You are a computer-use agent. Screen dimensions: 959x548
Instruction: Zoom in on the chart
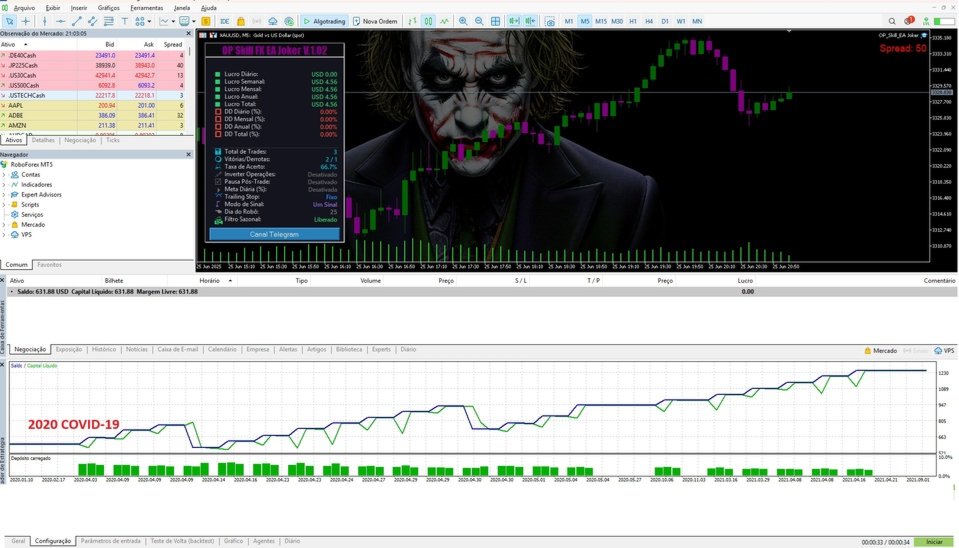pyautogui.click(x=463, y=21)
